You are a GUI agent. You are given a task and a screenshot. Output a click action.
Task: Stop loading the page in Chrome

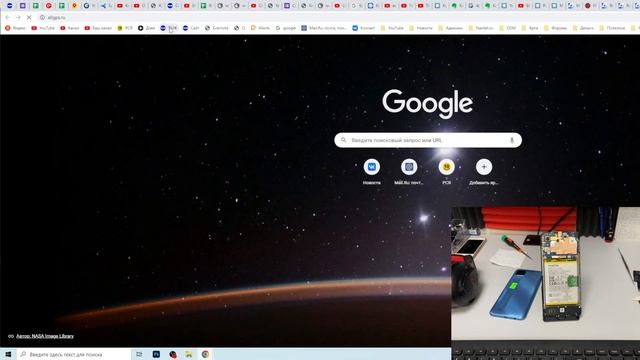point(29,18)
